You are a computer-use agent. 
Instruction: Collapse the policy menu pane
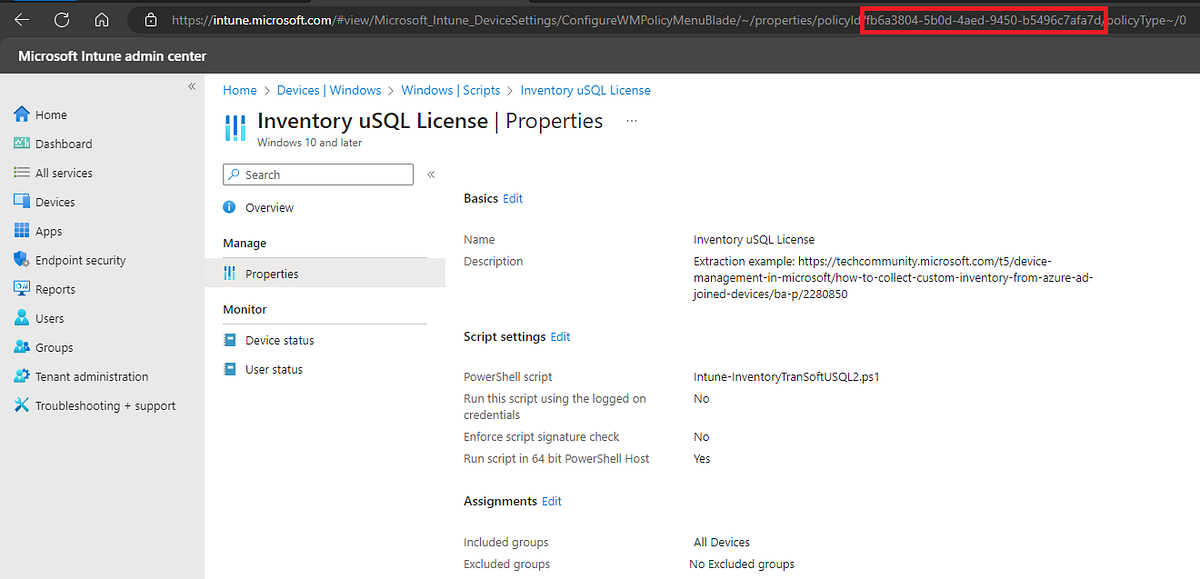click(431, 173)
